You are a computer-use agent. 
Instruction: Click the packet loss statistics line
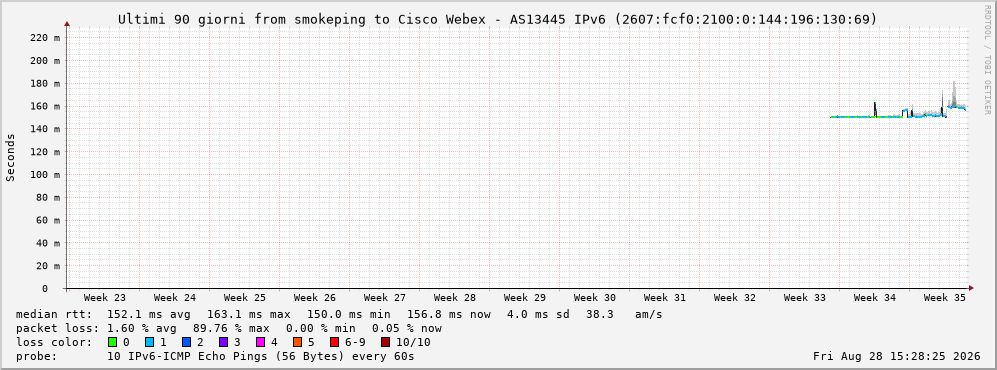[229, 329]
